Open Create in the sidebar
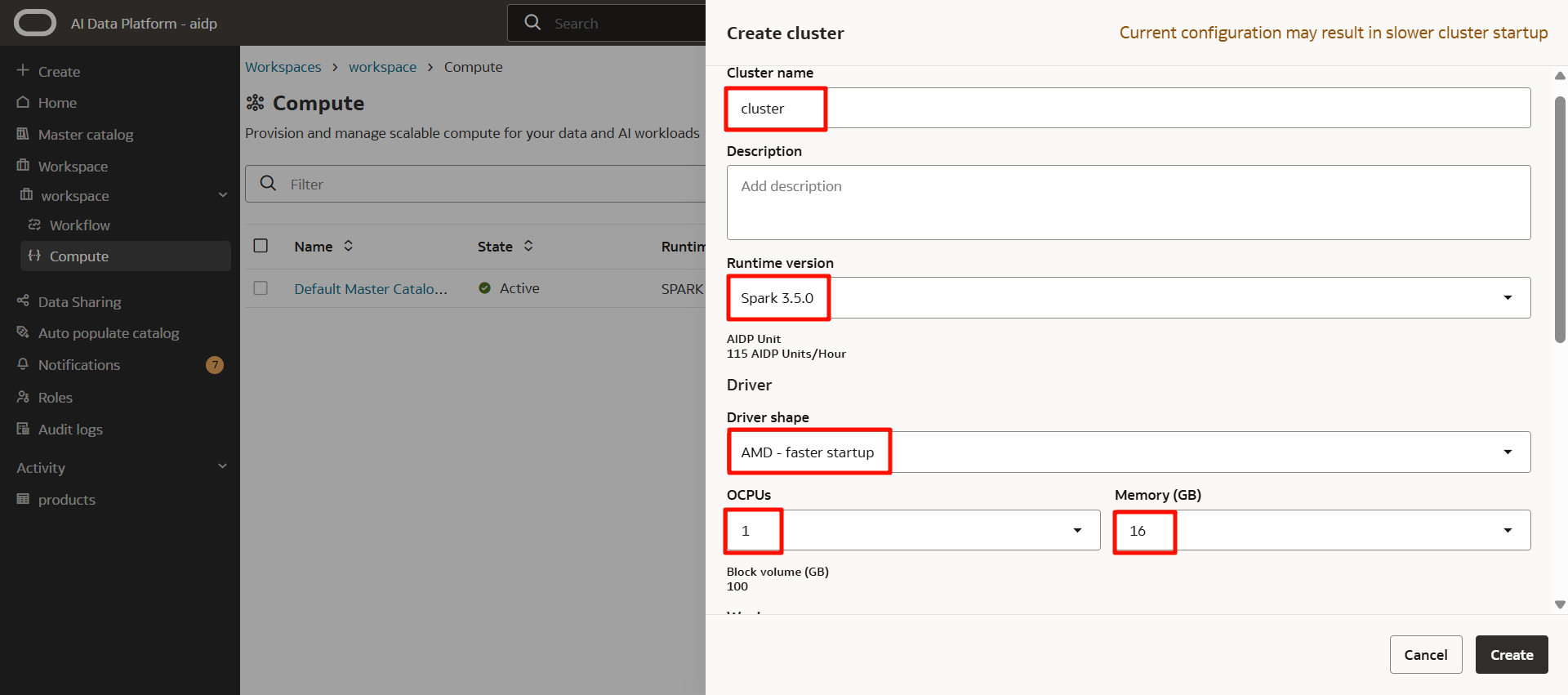The width and height of the screenshot is (1568, 695). [59, 72]
